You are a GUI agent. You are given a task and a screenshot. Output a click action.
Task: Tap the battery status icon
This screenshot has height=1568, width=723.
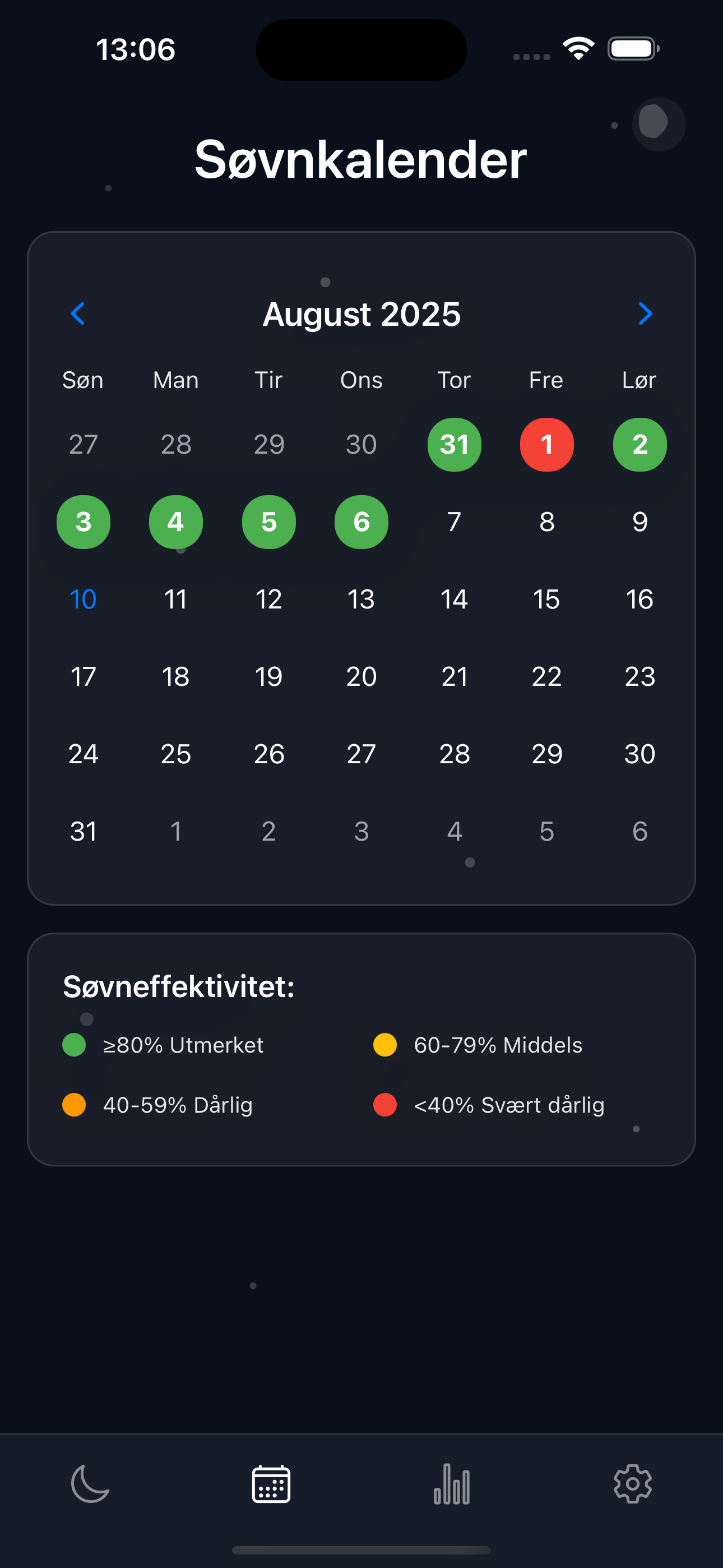[x=633, y=49]
